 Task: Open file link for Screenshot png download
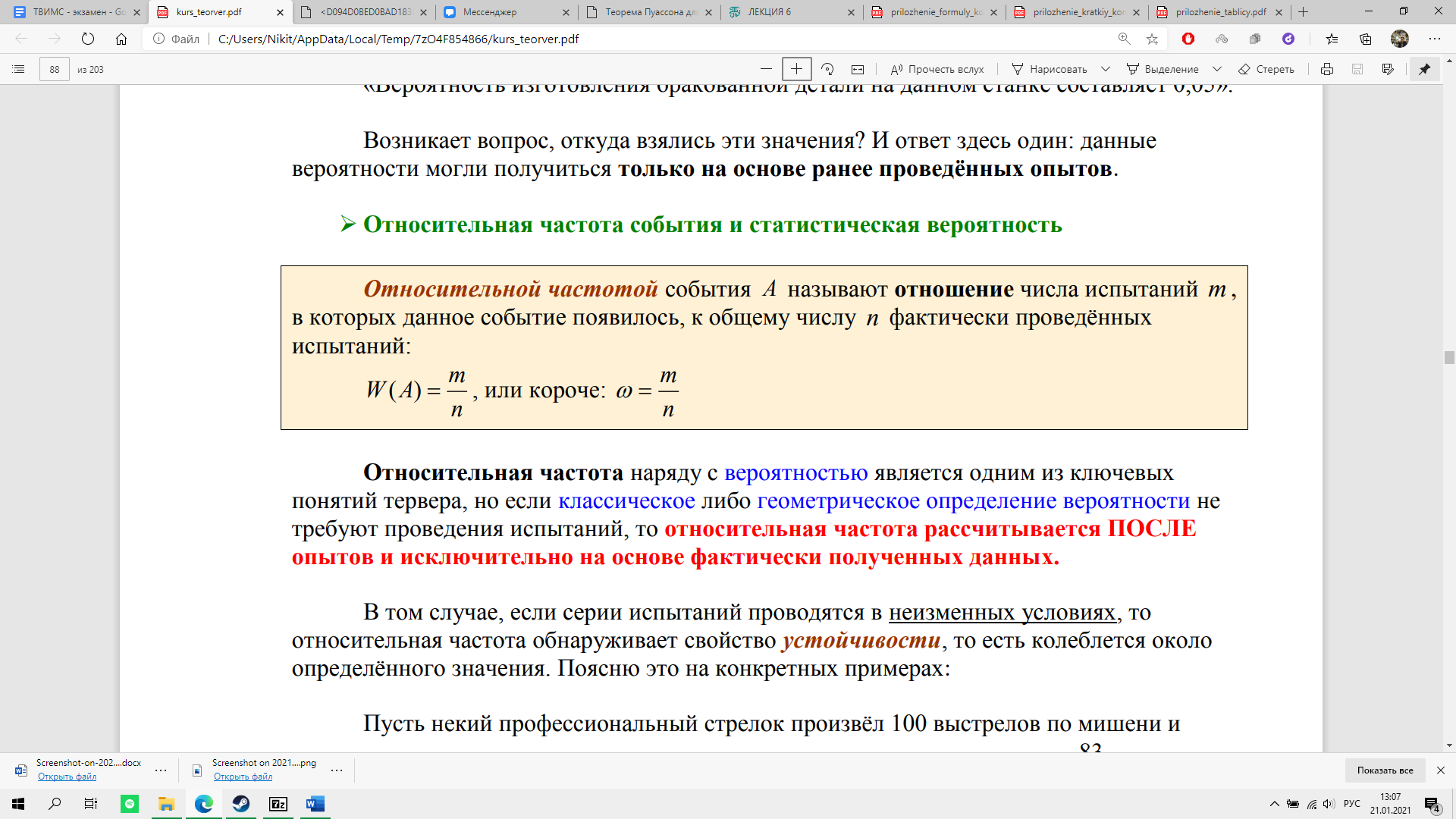(243, 777)
